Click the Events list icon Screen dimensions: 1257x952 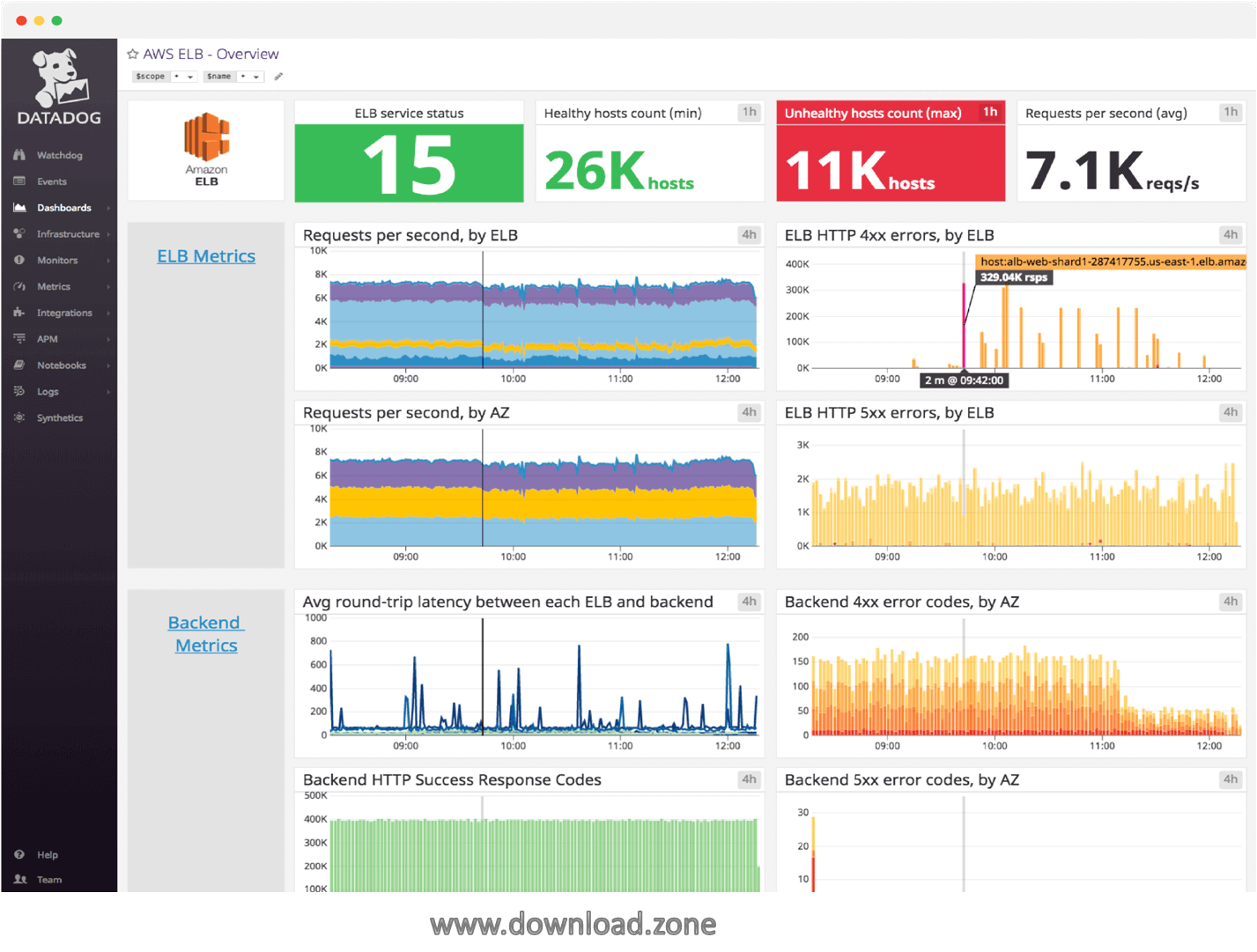click(19, 181)
